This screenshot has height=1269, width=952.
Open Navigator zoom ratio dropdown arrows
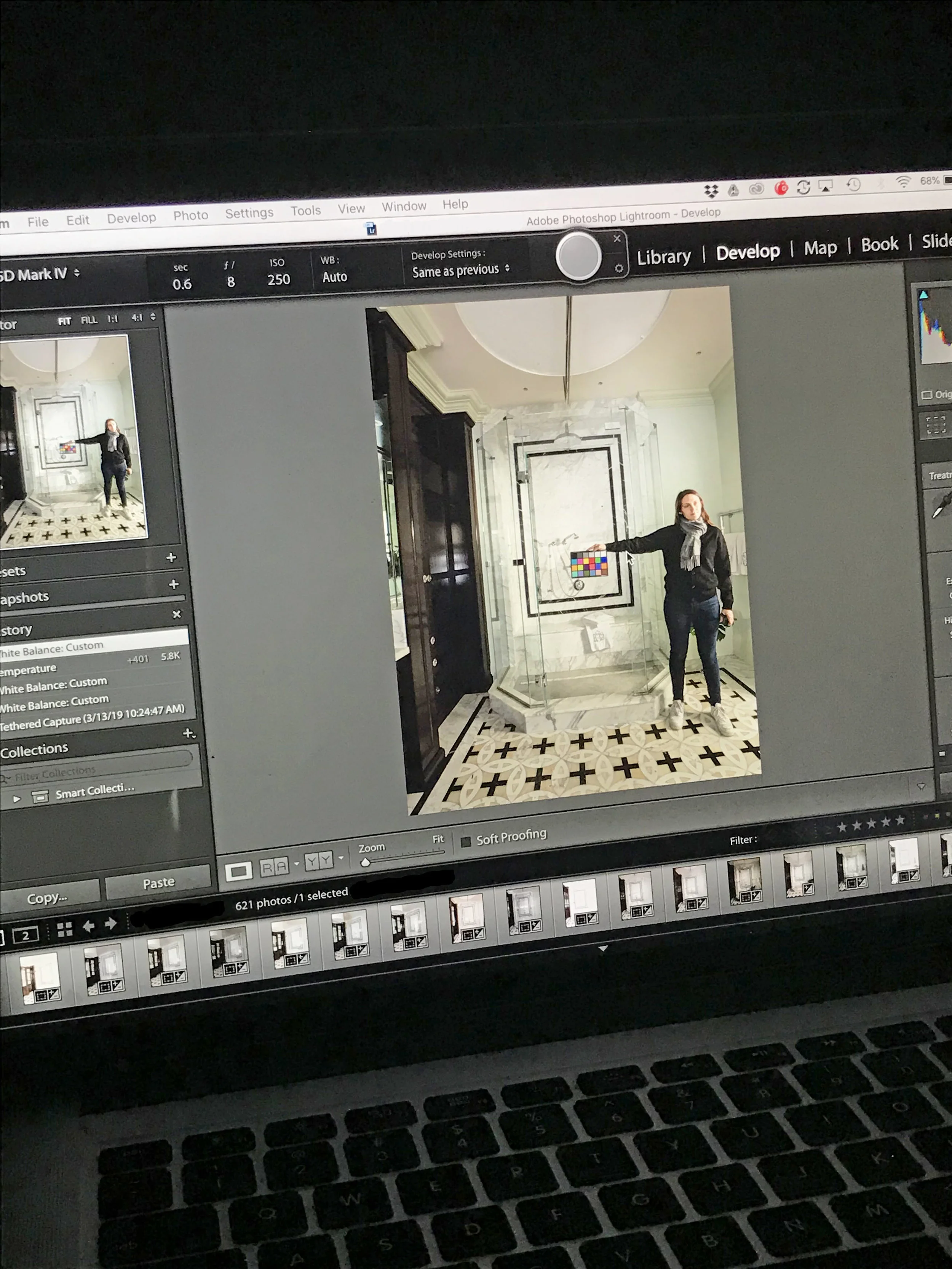tap(153, 317)
